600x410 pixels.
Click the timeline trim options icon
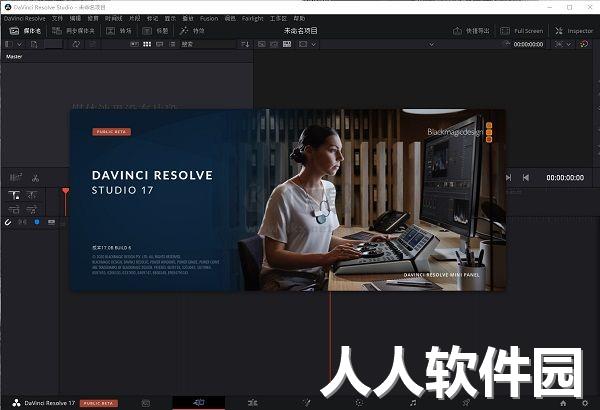pyautogui.click(x=32, y=196)
